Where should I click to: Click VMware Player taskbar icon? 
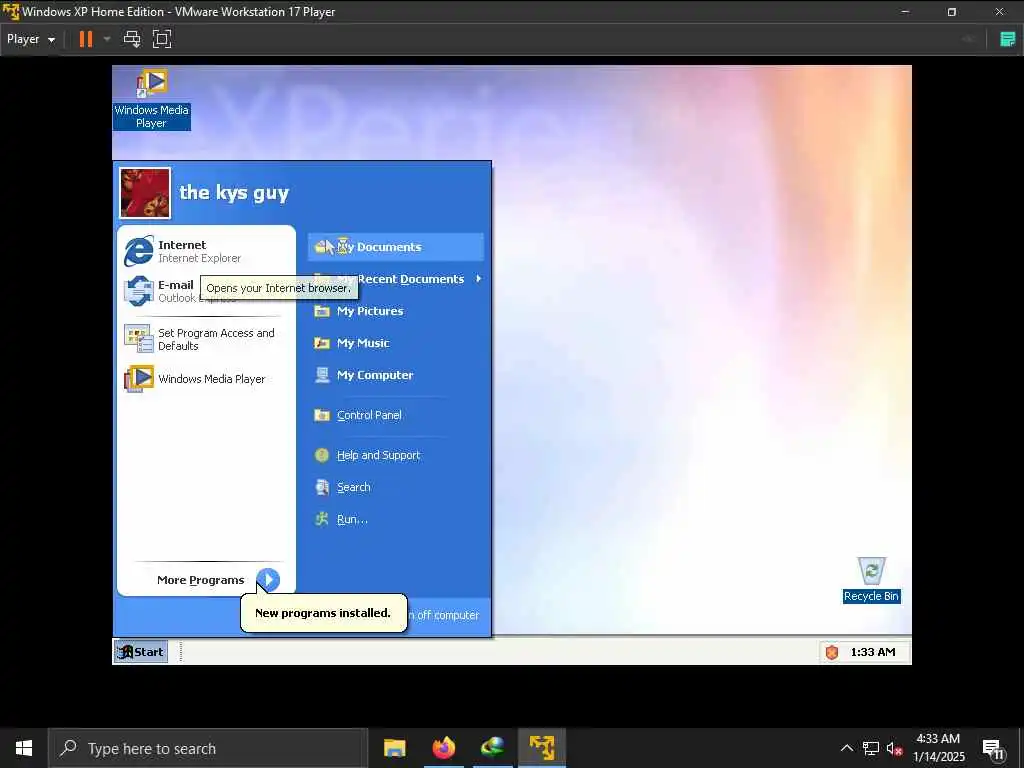pyautogui.click(x=541, y=748)
